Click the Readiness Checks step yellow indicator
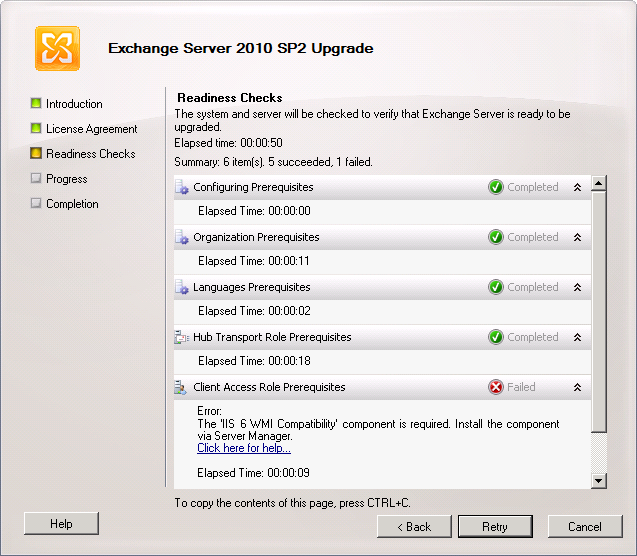This screenshot has width=637, height=556. pyautogui.click(x=36, y=153)
